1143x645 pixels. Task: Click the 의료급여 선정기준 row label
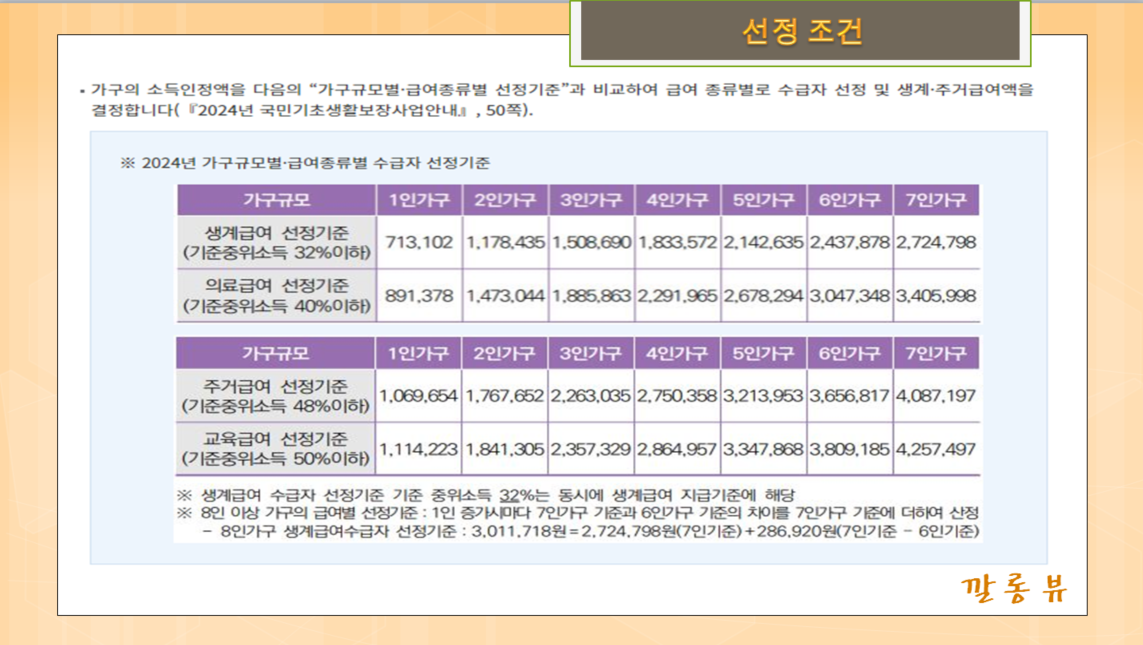276,296
